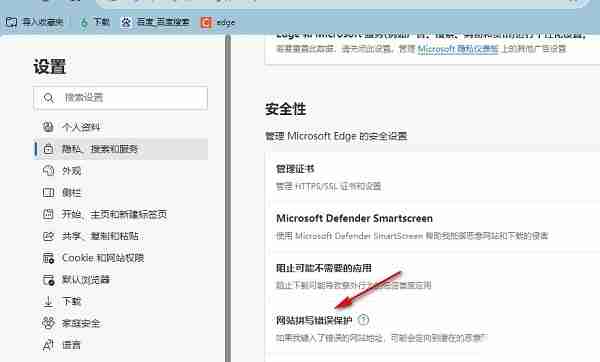Click the 安全性 section heading

[285, 109]
